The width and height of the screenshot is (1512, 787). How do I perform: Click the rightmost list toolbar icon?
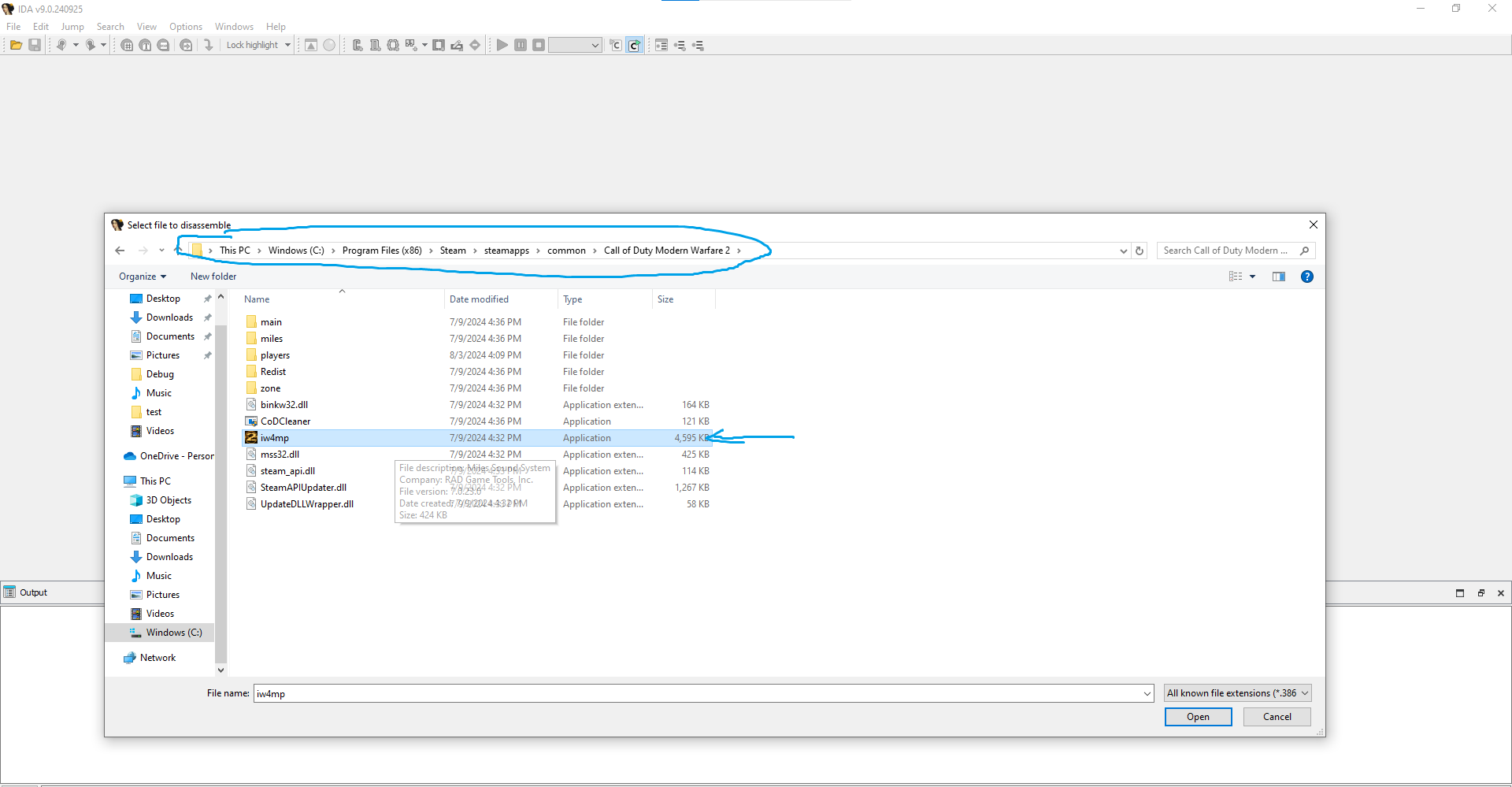pyautogui.click(x=698, y=45)
